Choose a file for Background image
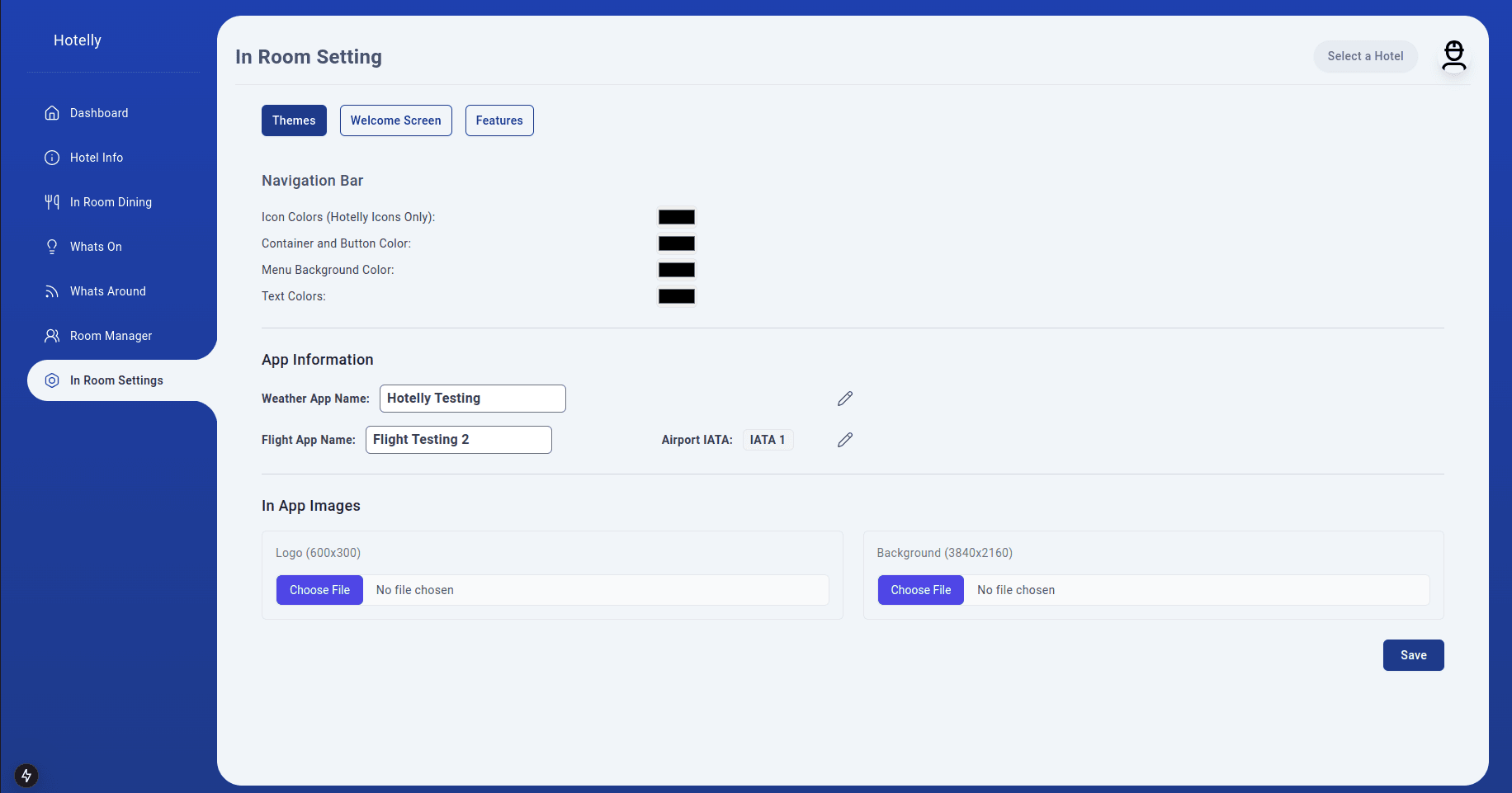Screen dimensions: 1512x793 coord(920,590)
